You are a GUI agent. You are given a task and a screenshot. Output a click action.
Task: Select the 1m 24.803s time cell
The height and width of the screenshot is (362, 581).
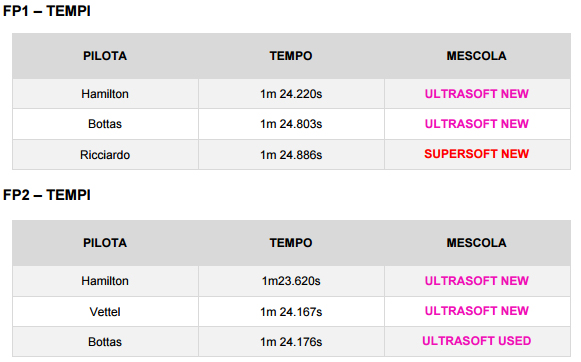point(291,124)
